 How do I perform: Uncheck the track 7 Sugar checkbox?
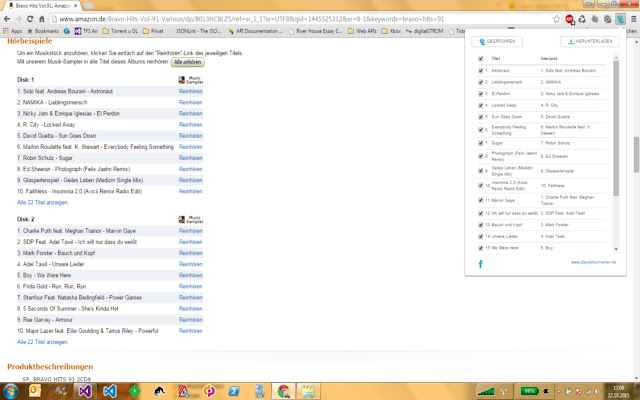pyautogui.click(x=480, y=143)
